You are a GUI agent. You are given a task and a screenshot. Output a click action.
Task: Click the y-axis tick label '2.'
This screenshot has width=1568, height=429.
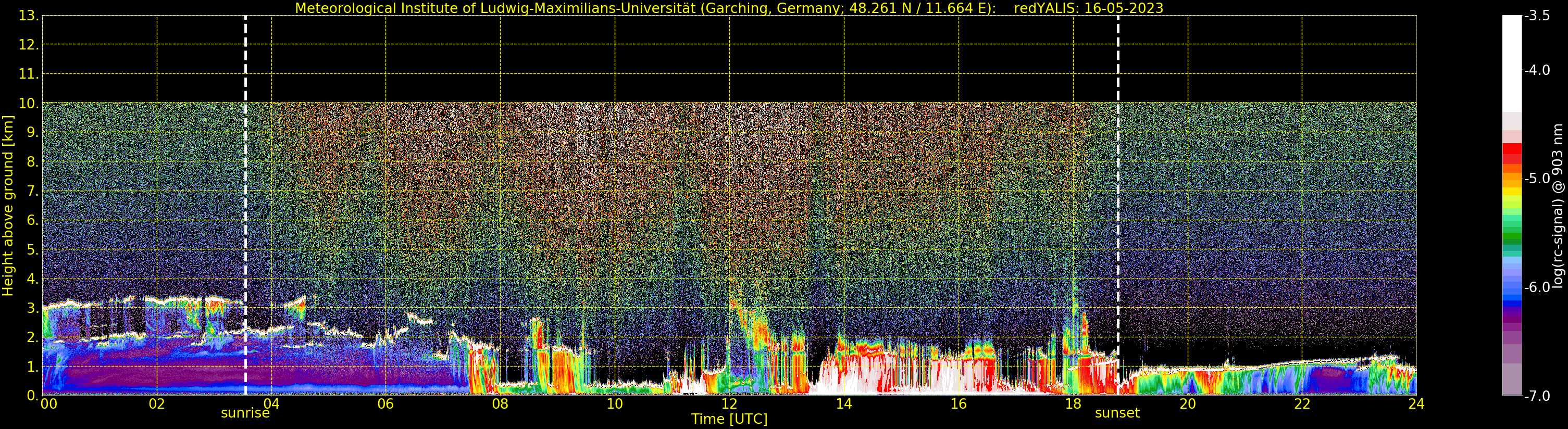32,337
